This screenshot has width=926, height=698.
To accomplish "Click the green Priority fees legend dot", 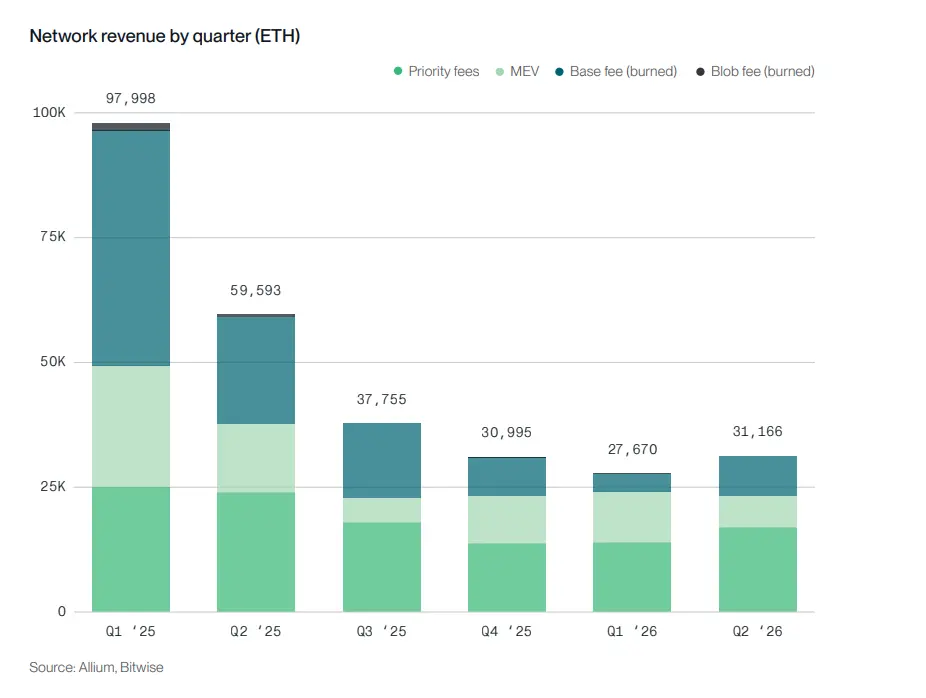I will coord(398,71).
